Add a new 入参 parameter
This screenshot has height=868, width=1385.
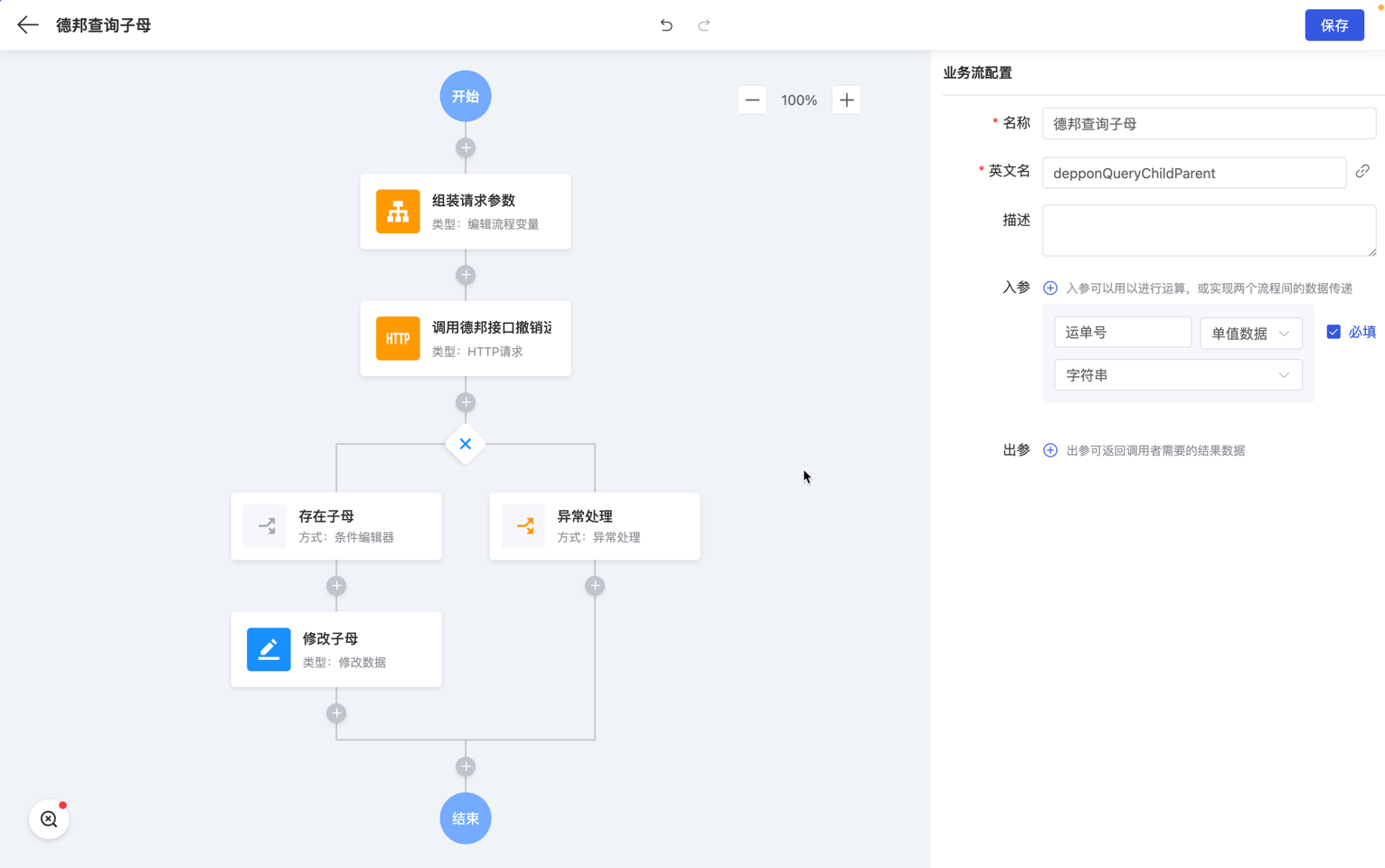click(x=1050, y=288)
